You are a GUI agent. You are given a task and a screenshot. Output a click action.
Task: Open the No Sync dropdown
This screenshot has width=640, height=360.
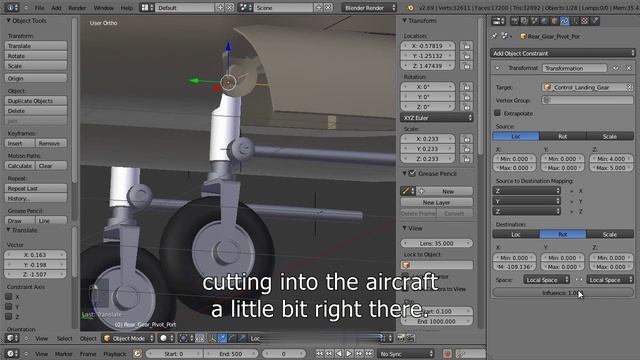pyautogui.click(x=406, y=353)
